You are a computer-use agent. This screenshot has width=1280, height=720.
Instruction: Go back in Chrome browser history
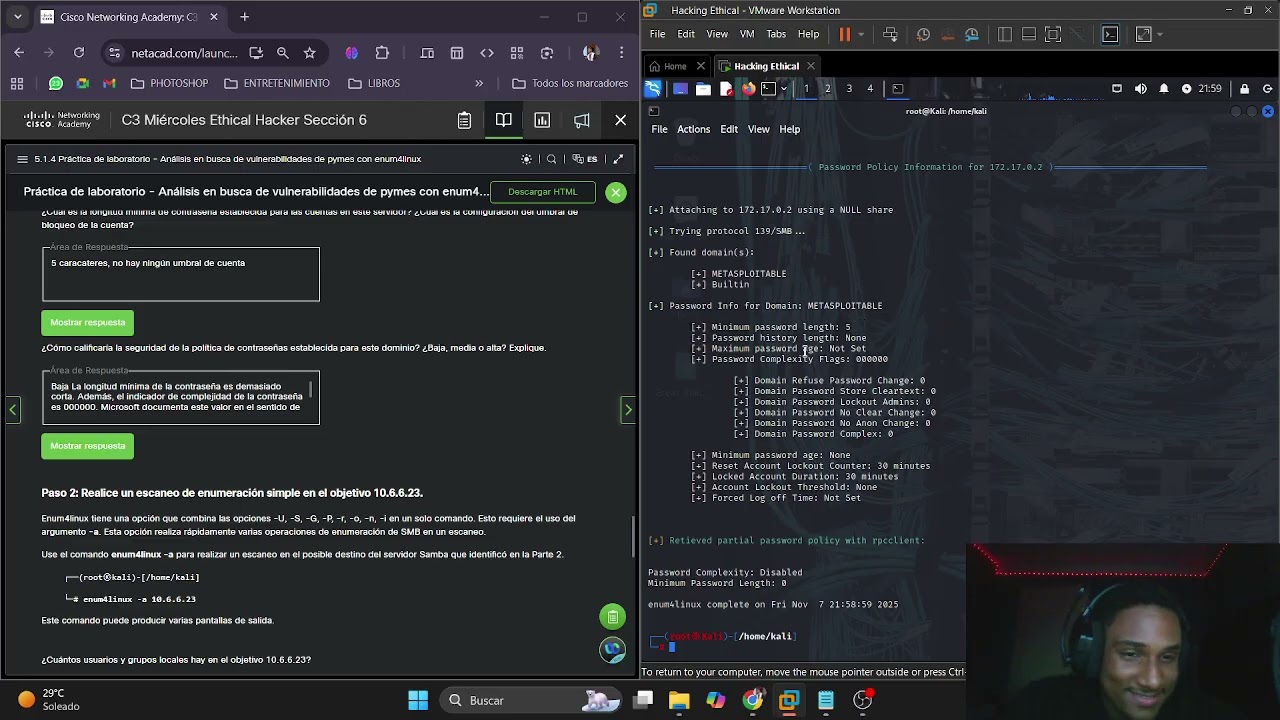[x=19, y=53]
